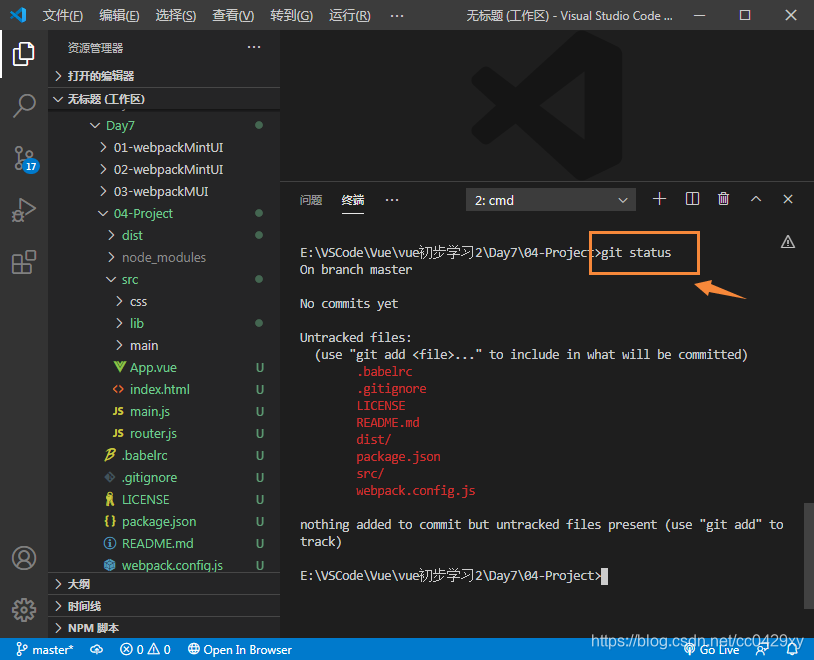Open the 选择(S) menu

click(176, 16)
